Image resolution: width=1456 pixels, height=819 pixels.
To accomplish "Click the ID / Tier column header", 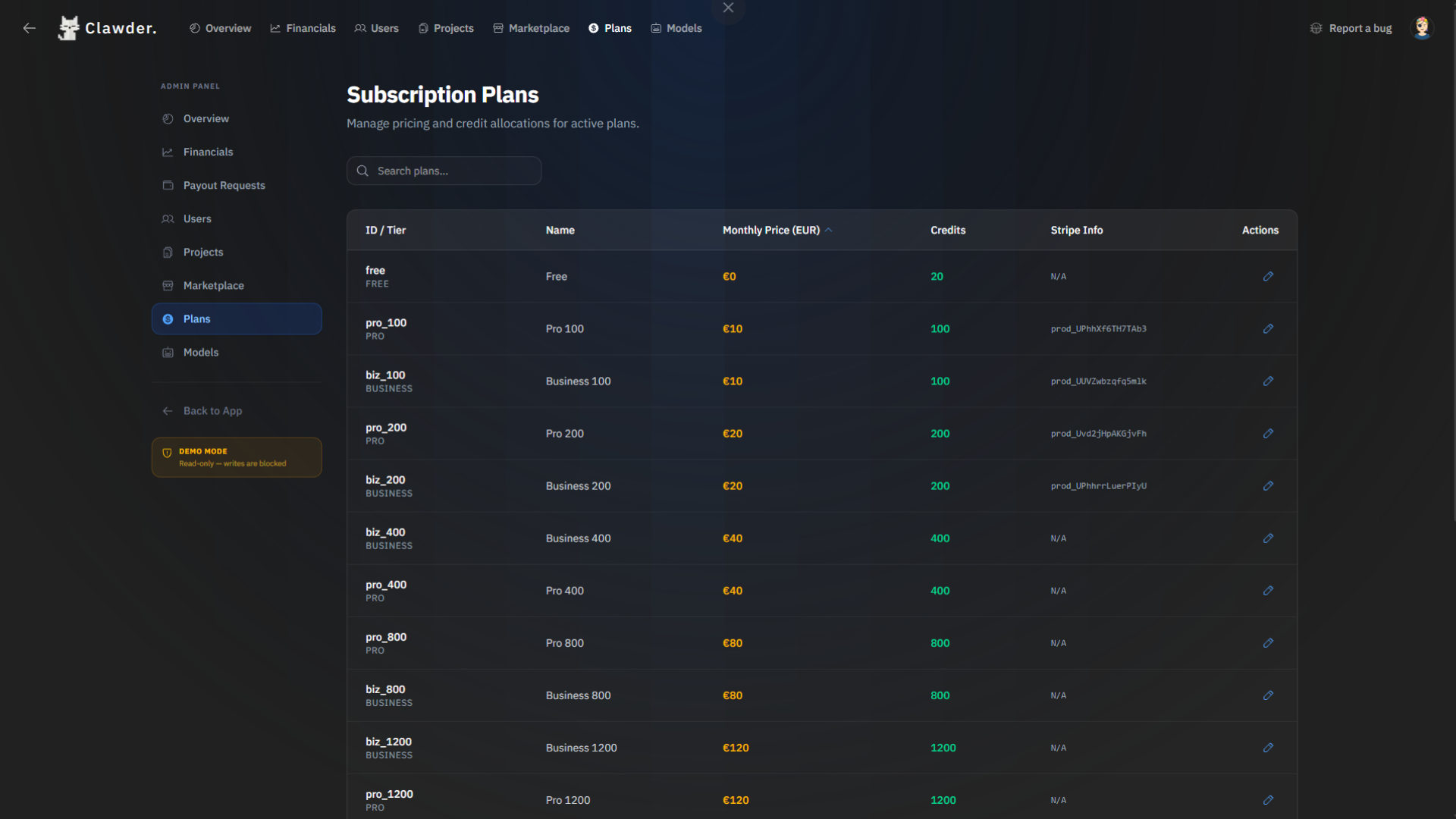I will point(385,231).
